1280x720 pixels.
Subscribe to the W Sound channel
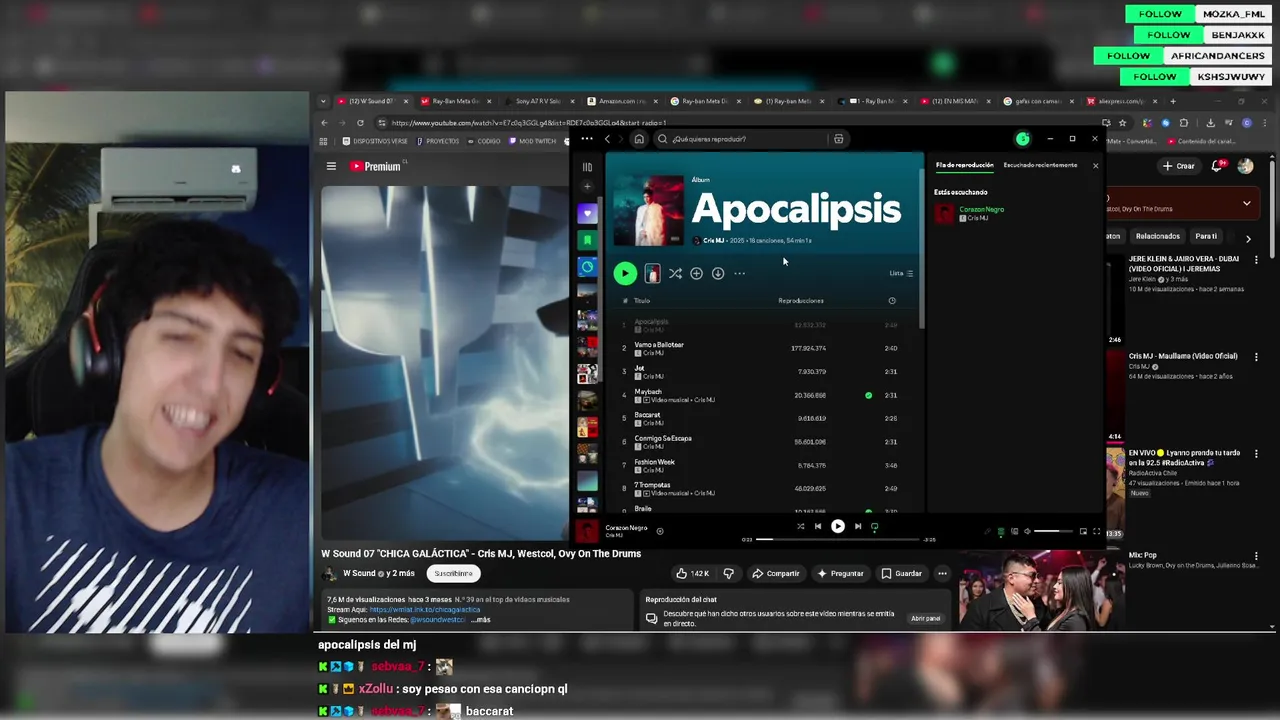(x=453, y=573)
